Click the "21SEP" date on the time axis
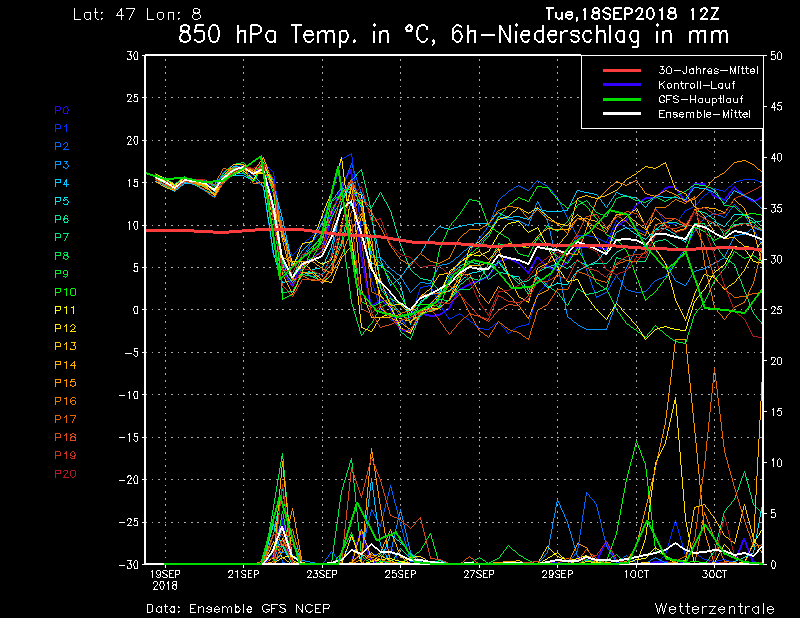Image resolution: width=800 pixels, height=618 pixels. [x=243, y=574]
